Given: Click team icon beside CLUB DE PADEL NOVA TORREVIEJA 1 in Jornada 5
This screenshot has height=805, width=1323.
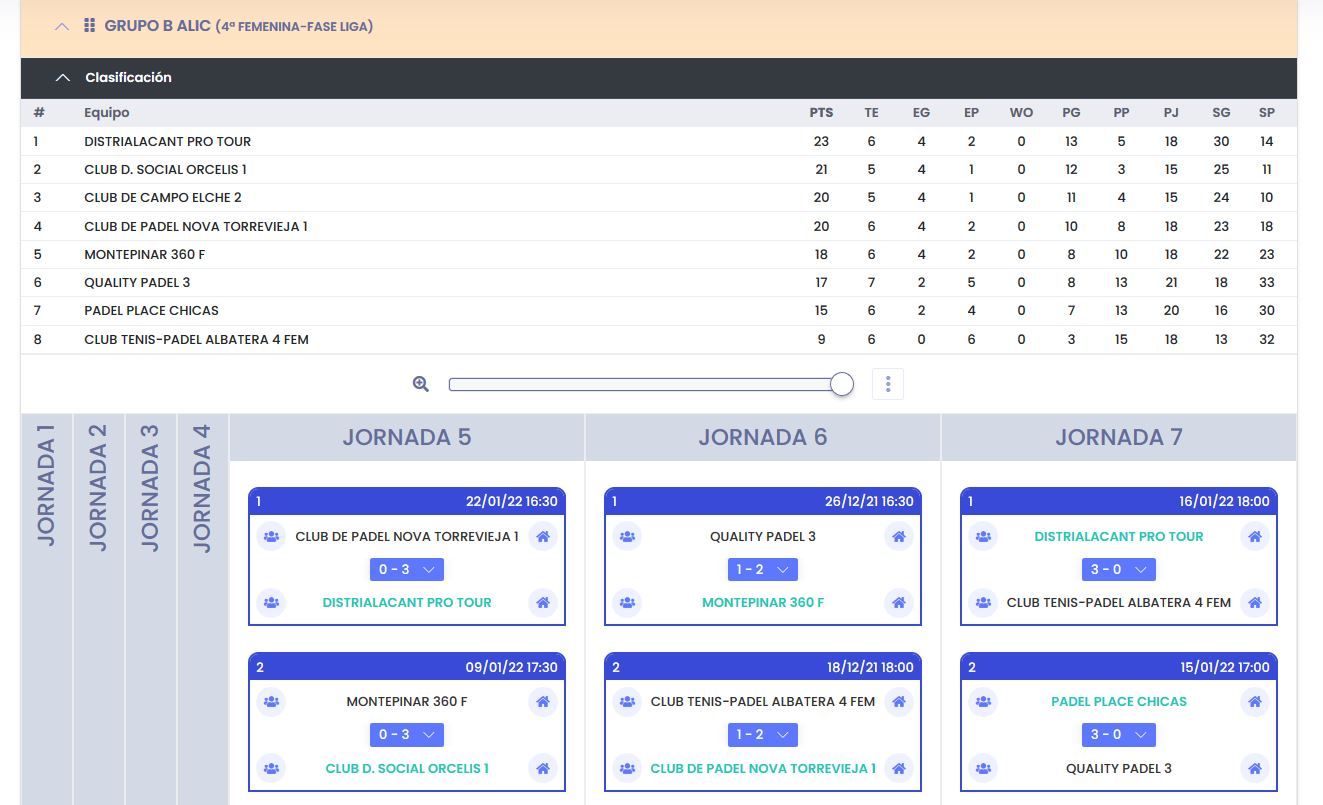Looking at the screenshot, I should pos(271,537).
